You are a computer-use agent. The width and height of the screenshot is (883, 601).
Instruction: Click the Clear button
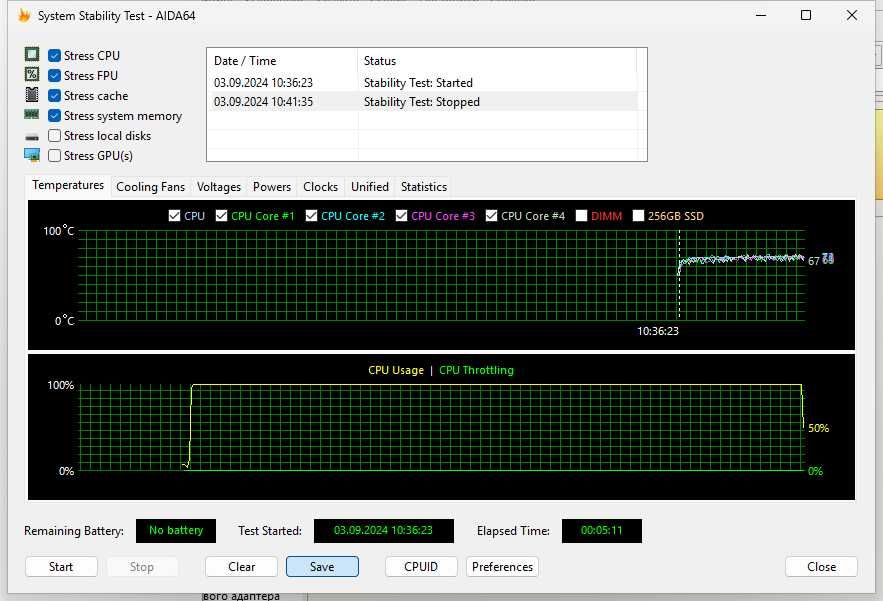pyautogui.click(x=242, y=567)
